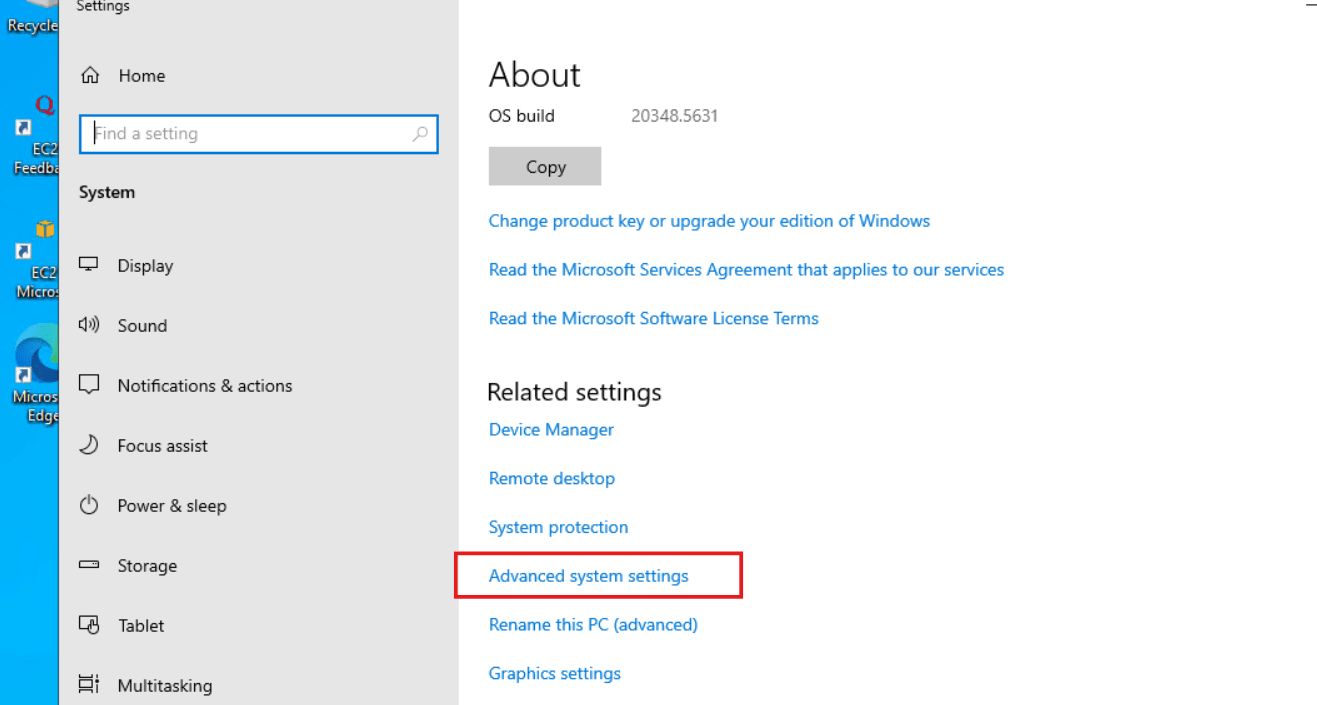
Task: Open Display settings via monitor icon
Action: (x=89, y=265)
